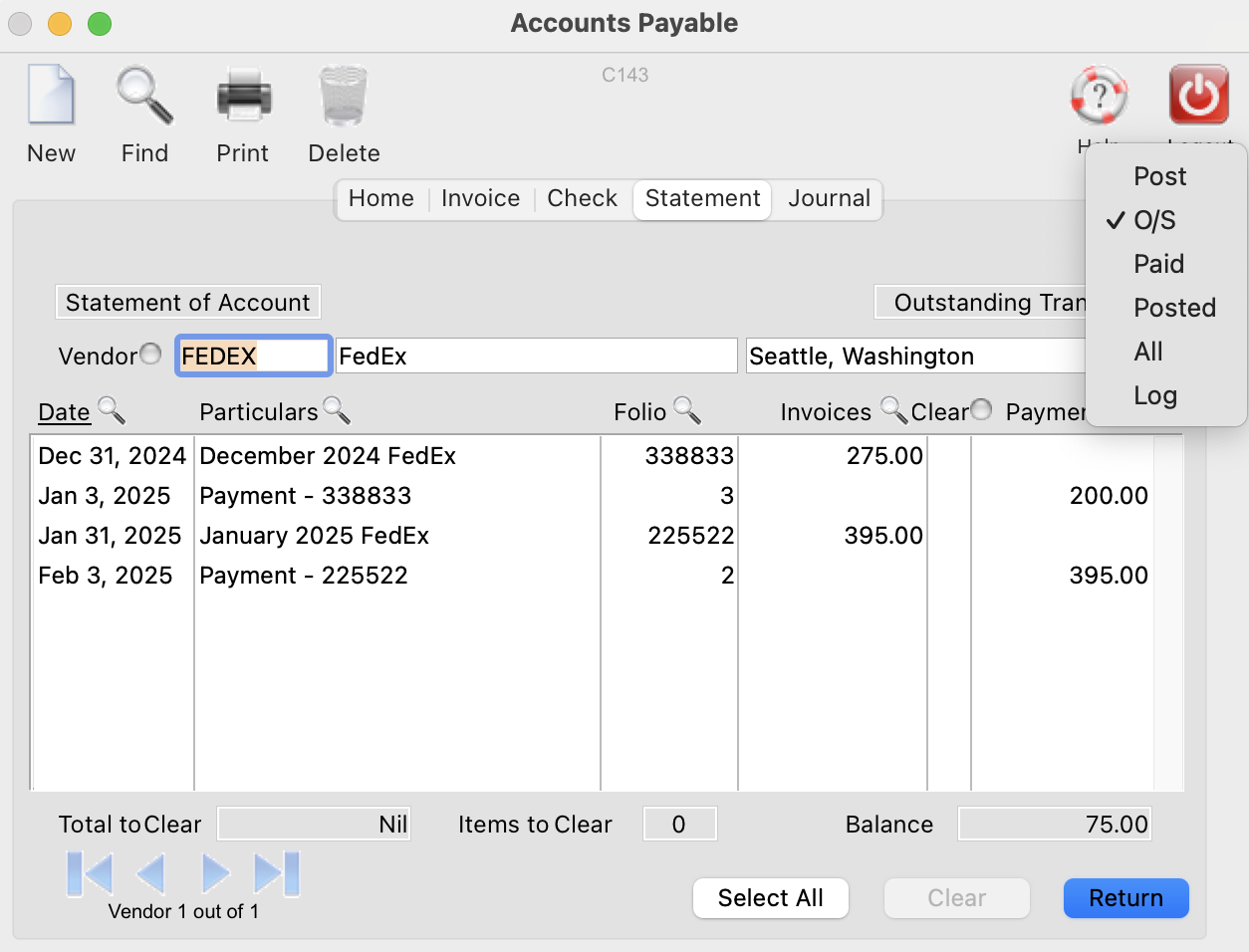Switch to the Journal tab
Viewport: 1249px width, 952px height.
pyautogui.click(x=829, y=198)
